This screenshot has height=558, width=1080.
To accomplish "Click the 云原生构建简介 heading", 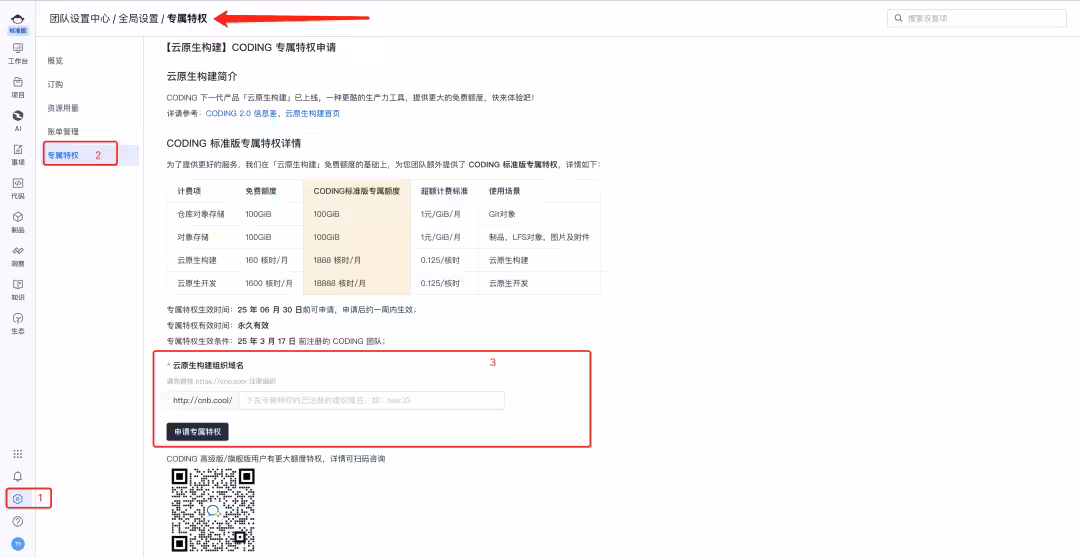I will (x=202, y=76).
